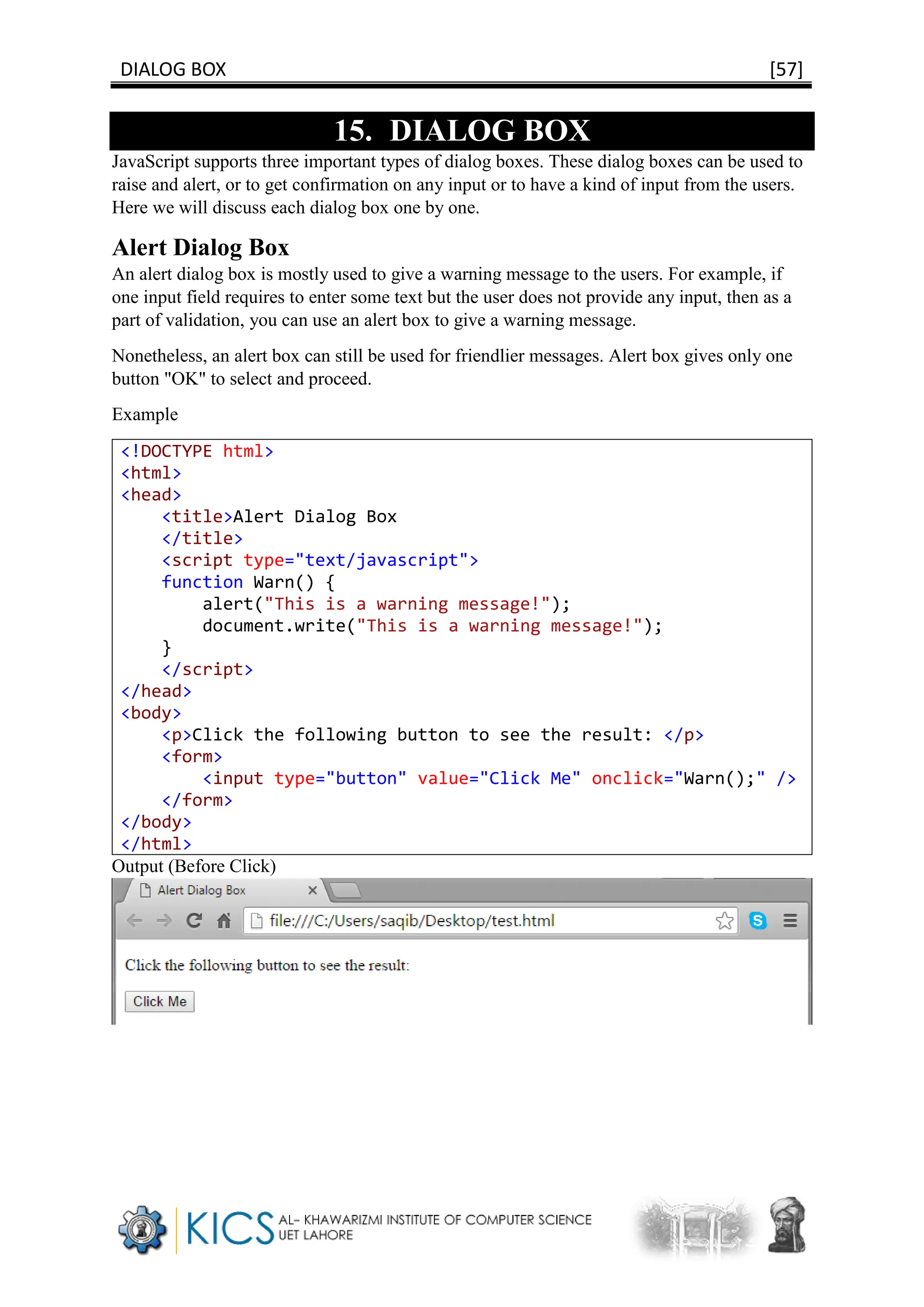Click the page number [57]
Screen dimensions: 924x1307
pyautogui.click(x=786, y=70)
